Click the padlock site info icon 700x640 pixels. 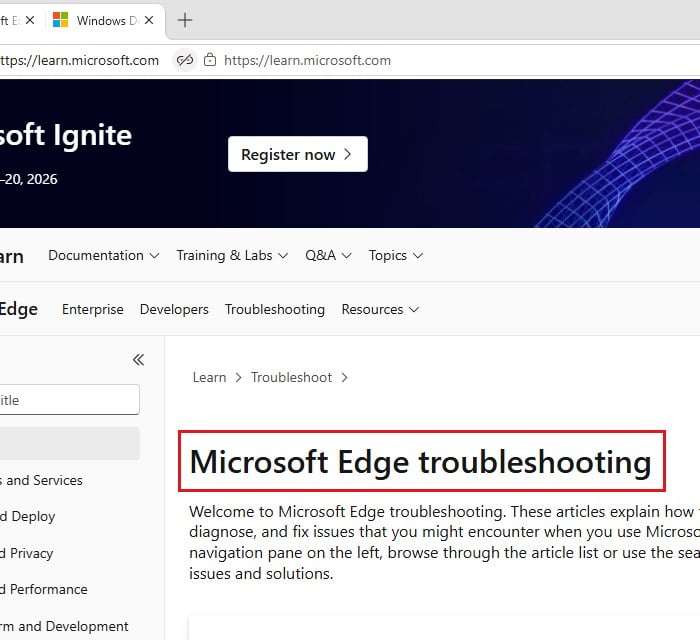[x=210, y=60]
